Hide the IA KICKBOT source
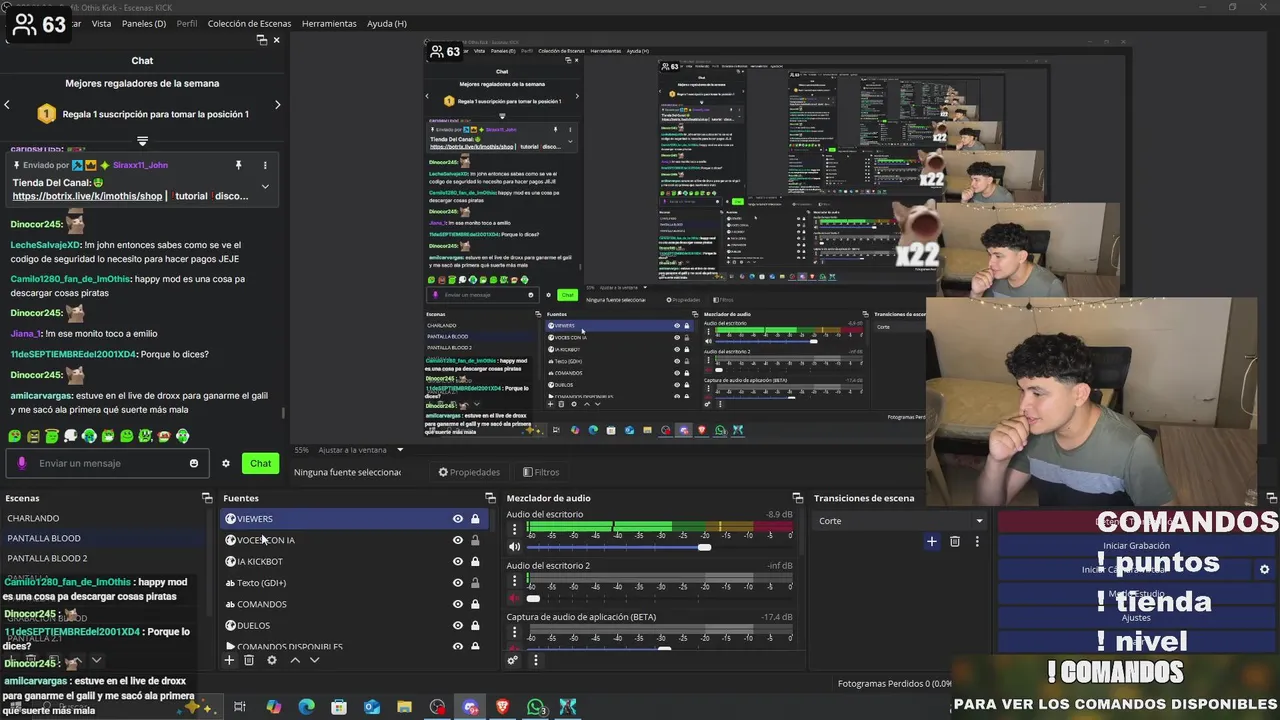The image size is (1280, 720). (x=458, y=562)
